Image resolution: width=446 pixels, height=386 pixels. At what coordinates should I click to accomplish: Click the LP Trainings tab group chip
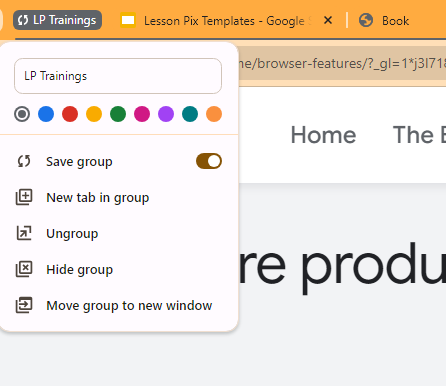[57, 20]
